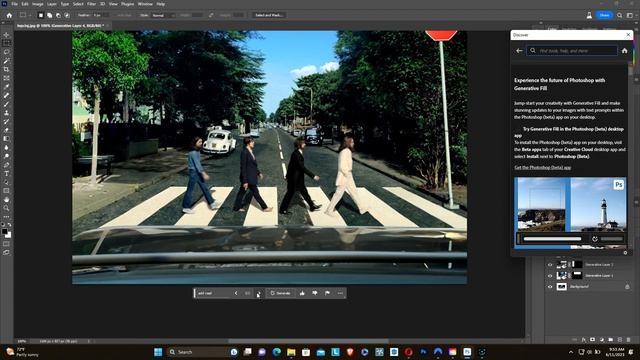Screen dimensions: 640x360
Task: Click the Share button
Action: click(604, 15)
